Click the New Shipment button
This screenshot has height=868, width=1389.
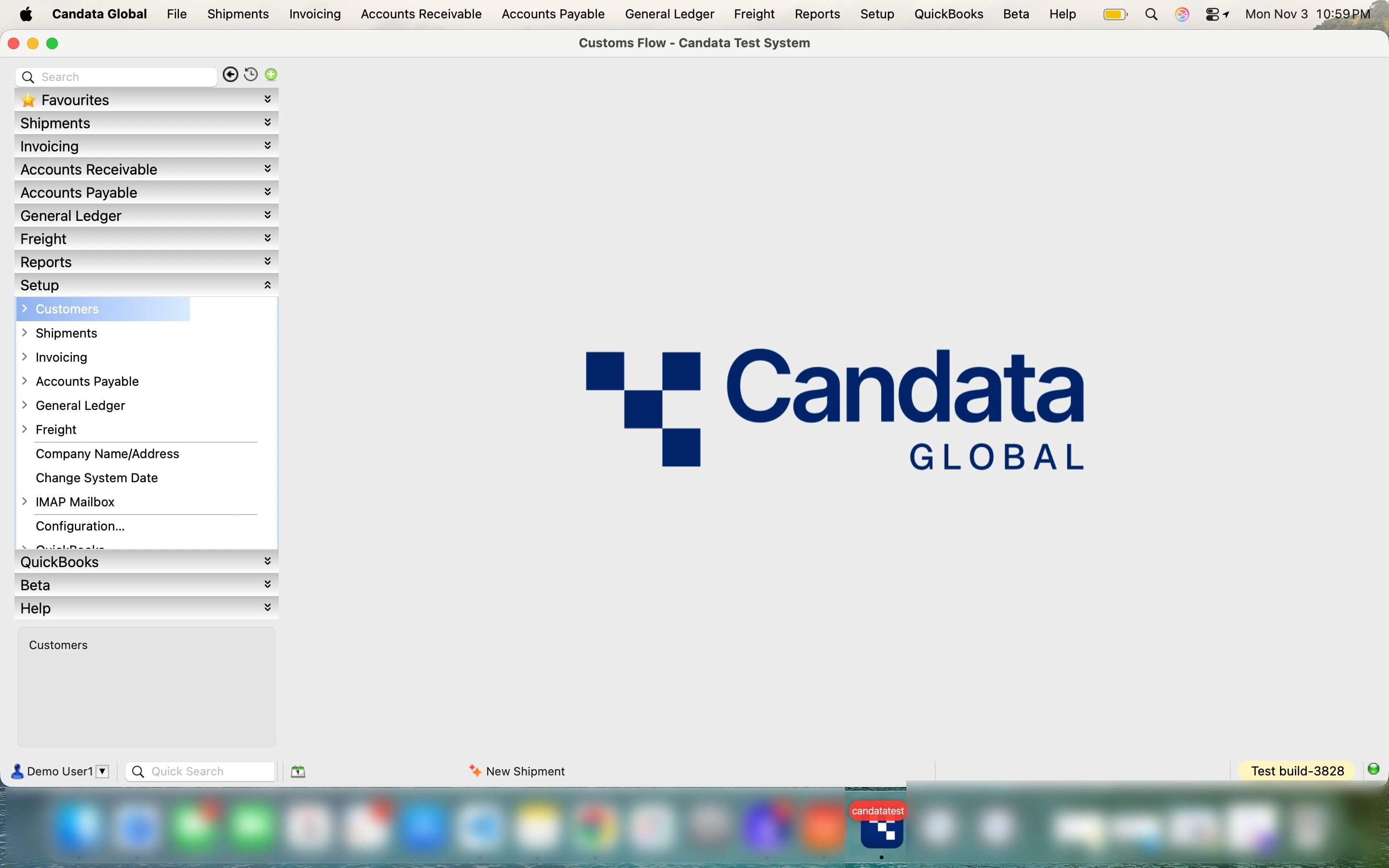(517, 771)
